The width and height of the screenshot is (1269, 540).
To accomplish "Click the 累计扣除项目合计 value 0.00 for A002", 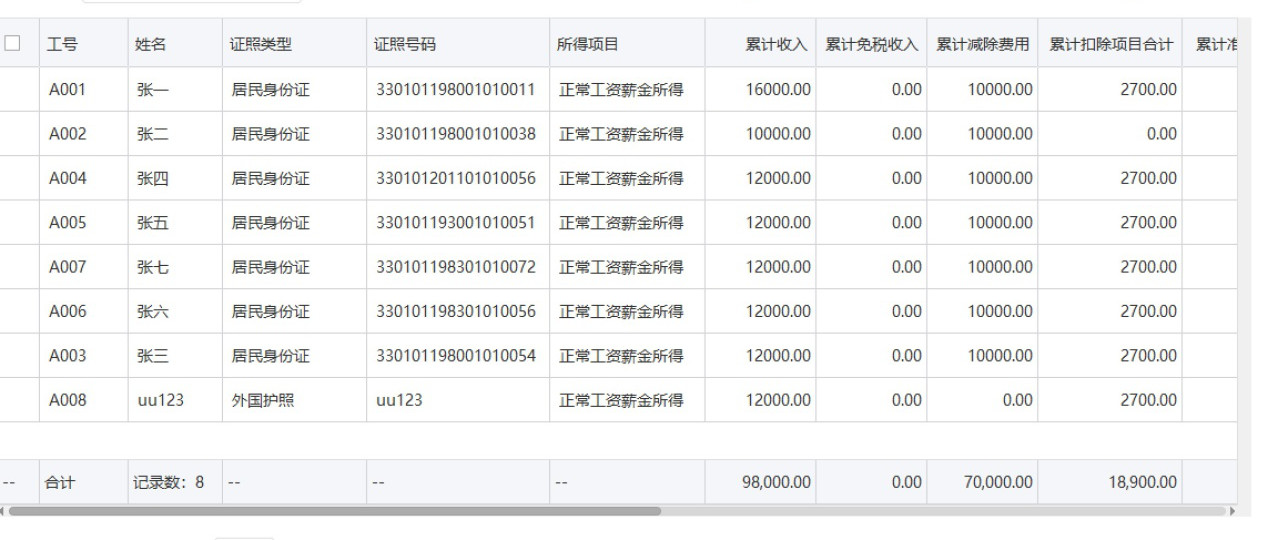I will tap(1161, 134).
